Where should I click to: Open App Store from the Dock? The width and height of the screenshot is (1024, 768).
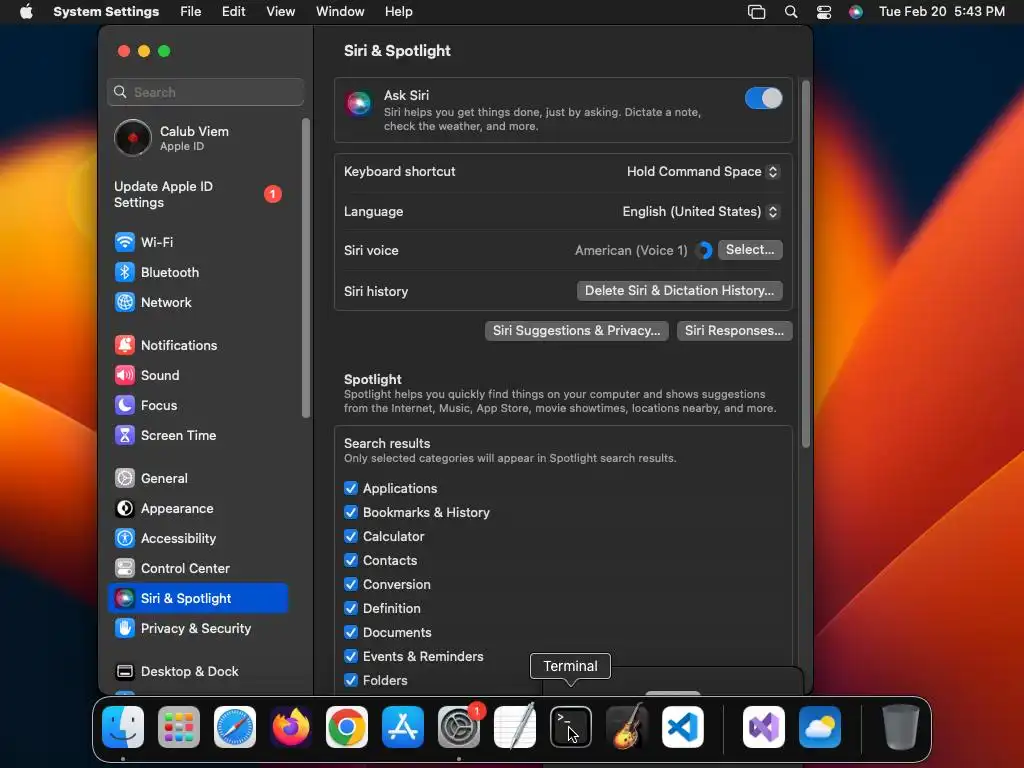coord(403,727)
